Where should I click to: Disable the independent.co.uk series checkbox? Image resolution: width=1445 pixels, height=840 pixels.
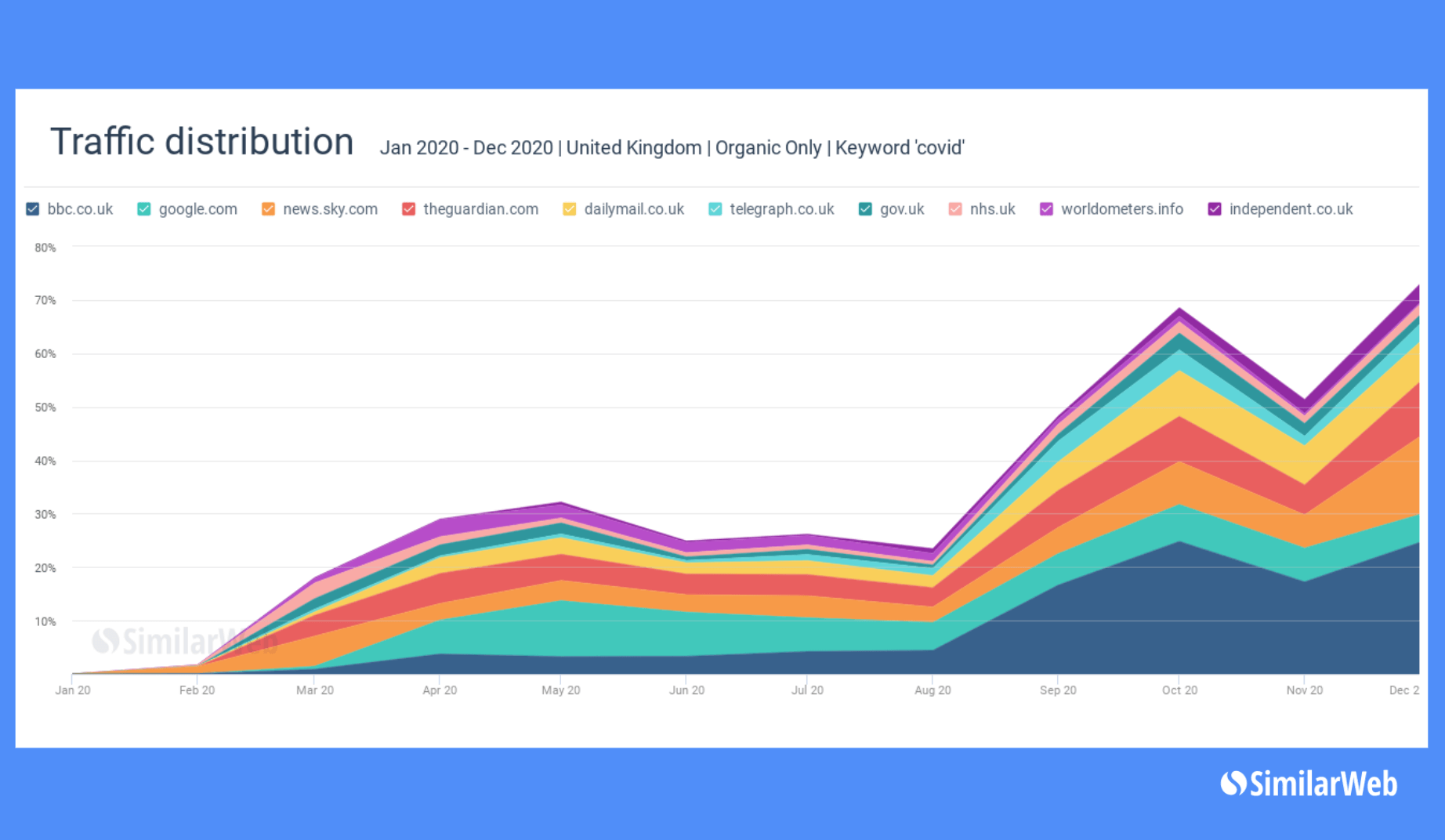(1215, 209)
